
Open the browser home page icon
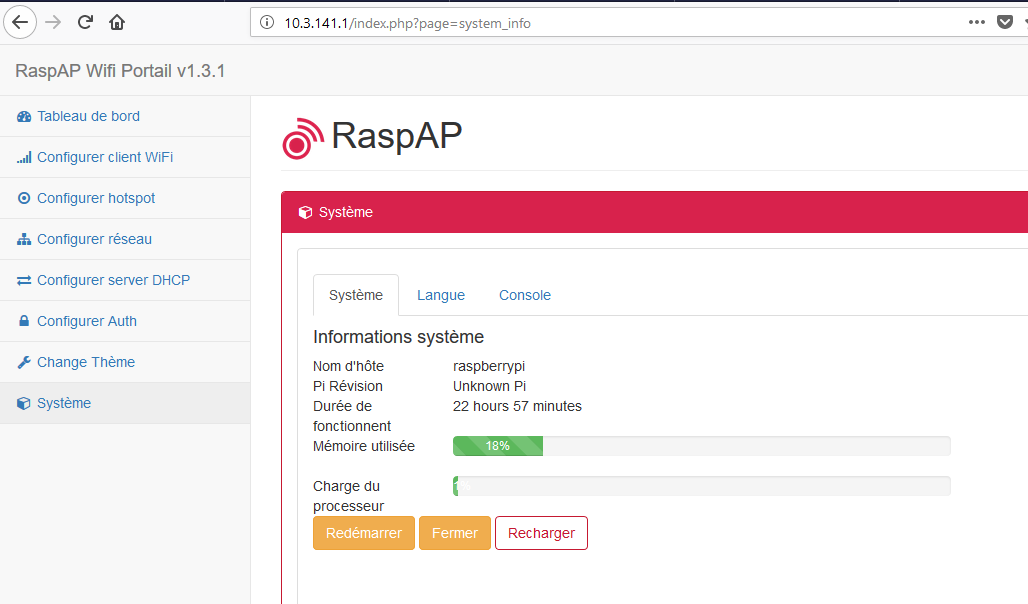pos(117,22)
